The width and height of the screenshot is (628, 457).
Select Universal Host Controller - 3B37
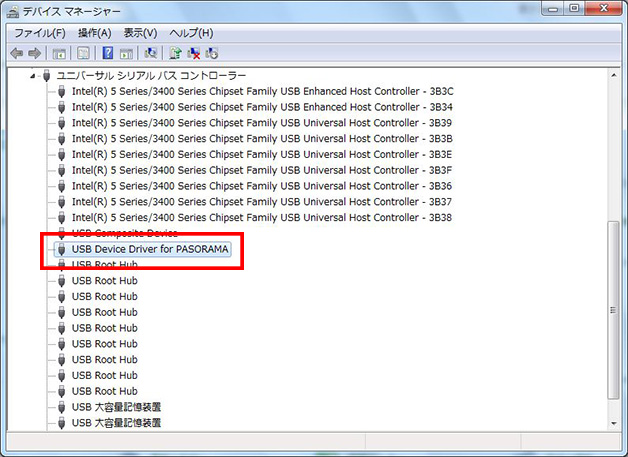coord(262,201)
